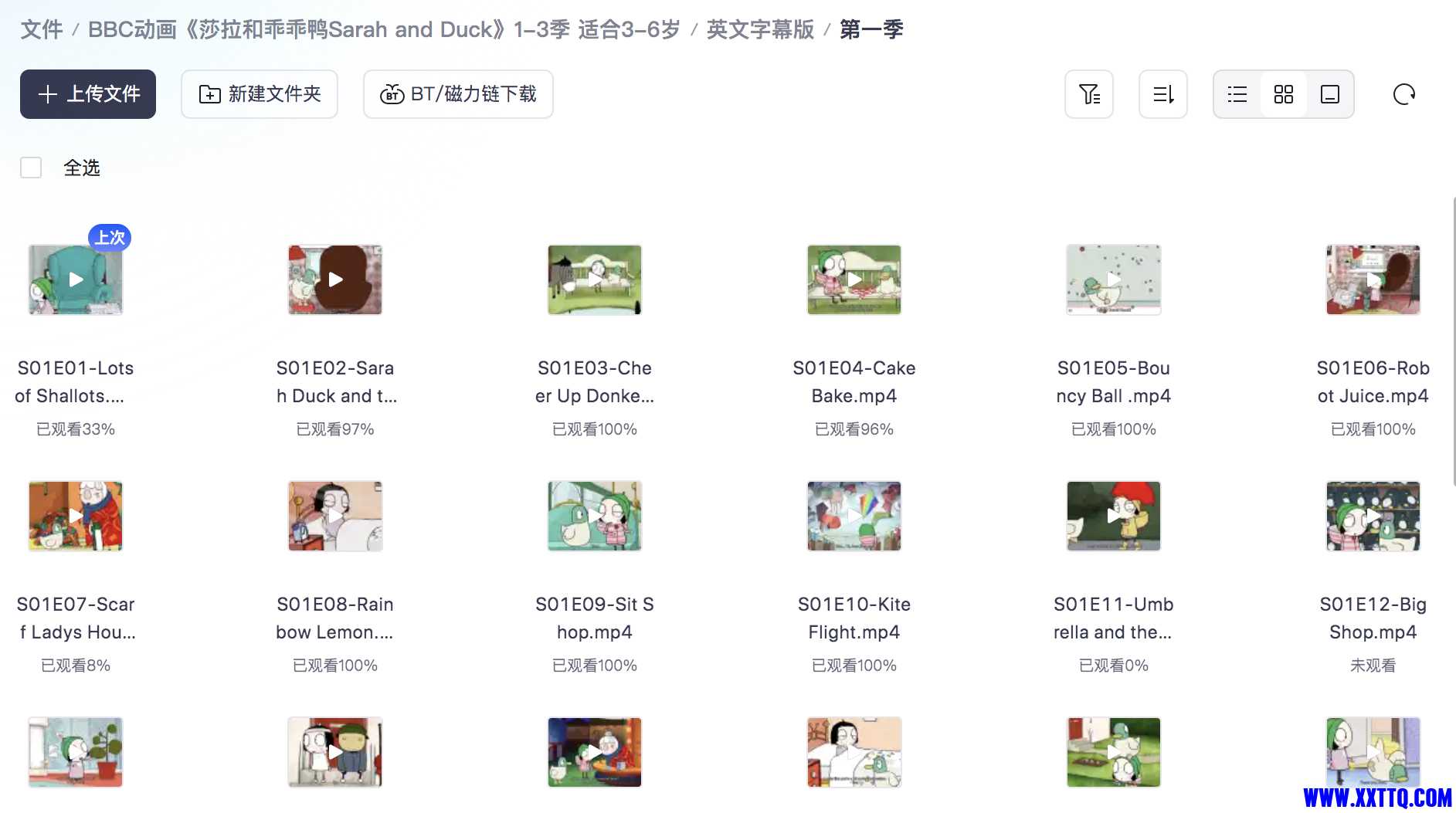Open the sort order icon button
The width and height of the screenshot is (1456, 813).
[1162, 94]
